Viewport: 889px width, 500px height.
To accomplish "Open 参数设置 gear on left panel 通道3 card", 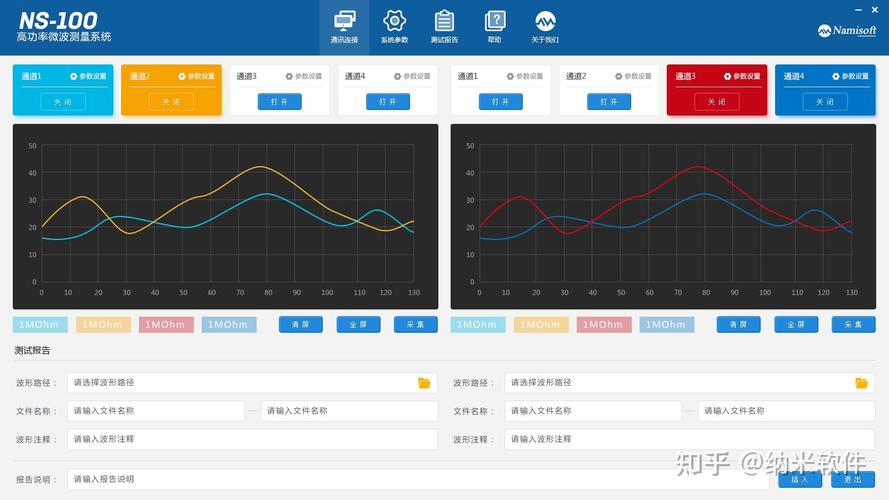I will coord(303,76).
